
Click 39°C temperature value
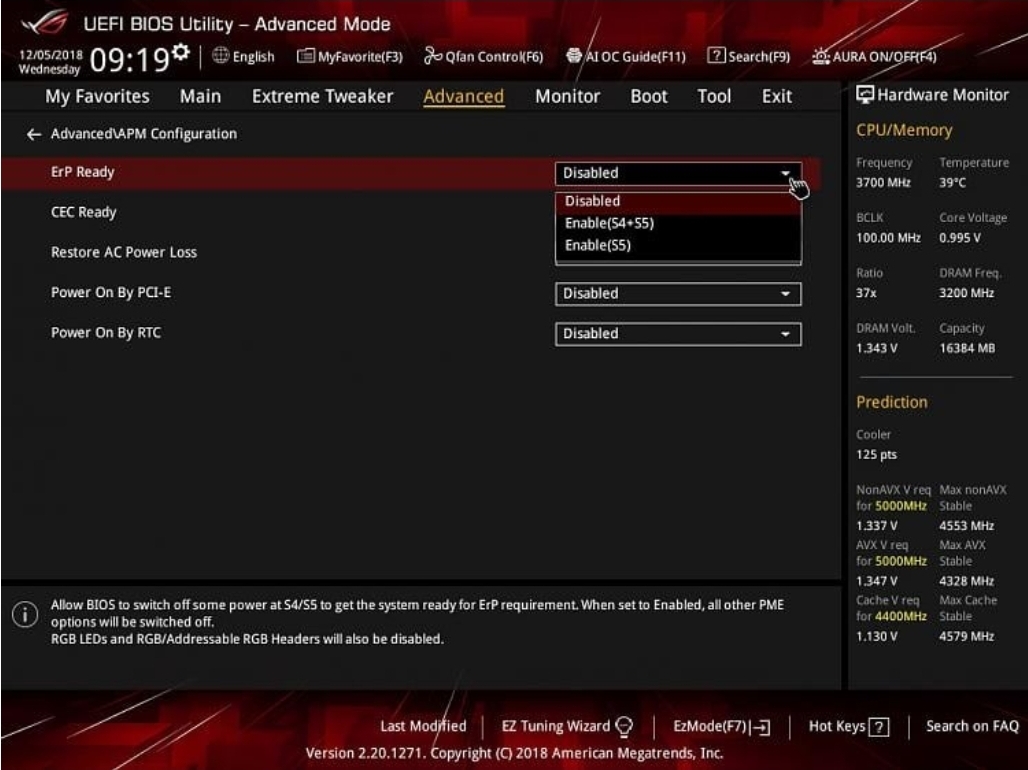pyautogui.click(x=952, y=182)
